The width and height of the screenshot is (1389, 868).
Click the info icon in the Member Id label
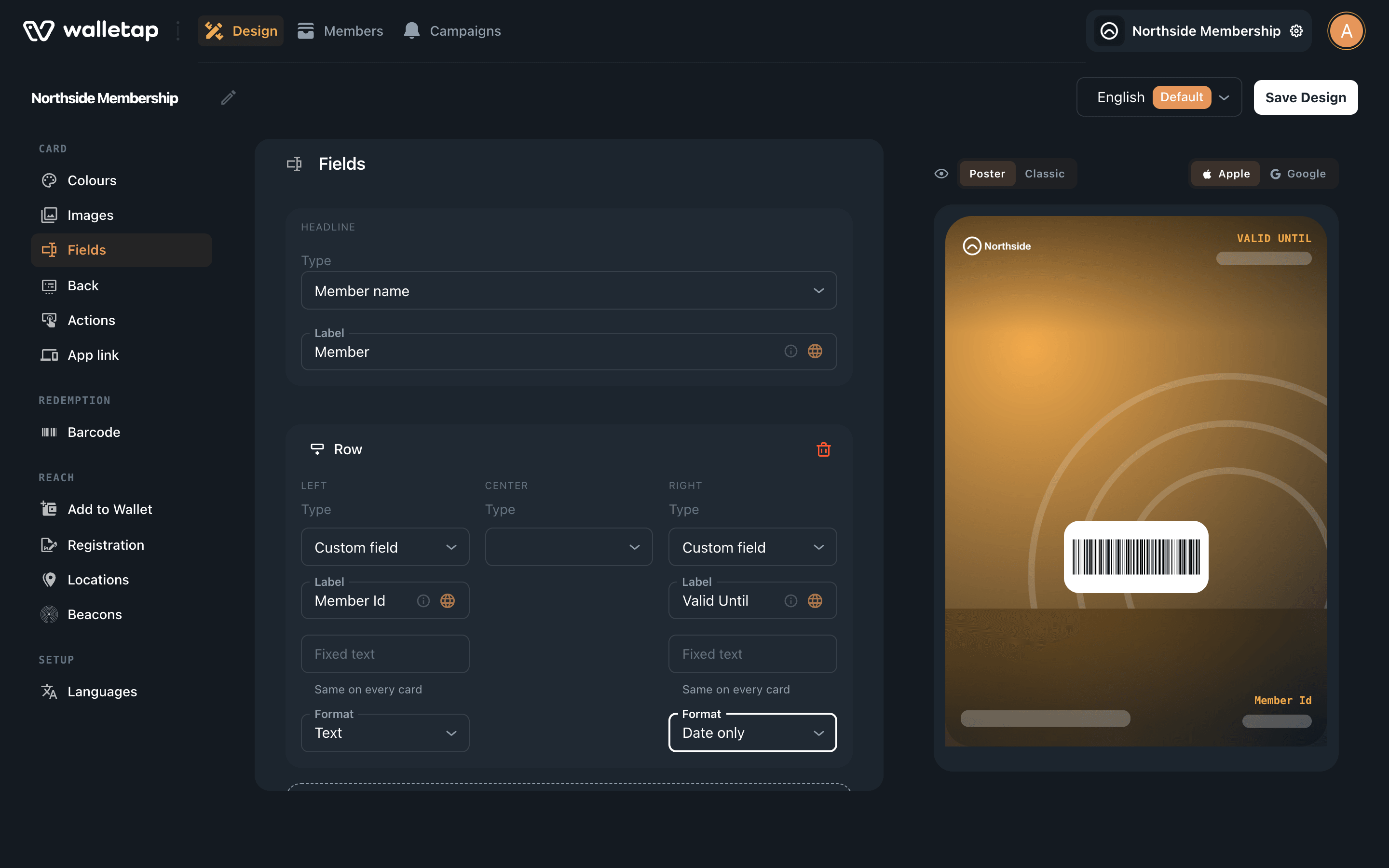tap(423, 601)
